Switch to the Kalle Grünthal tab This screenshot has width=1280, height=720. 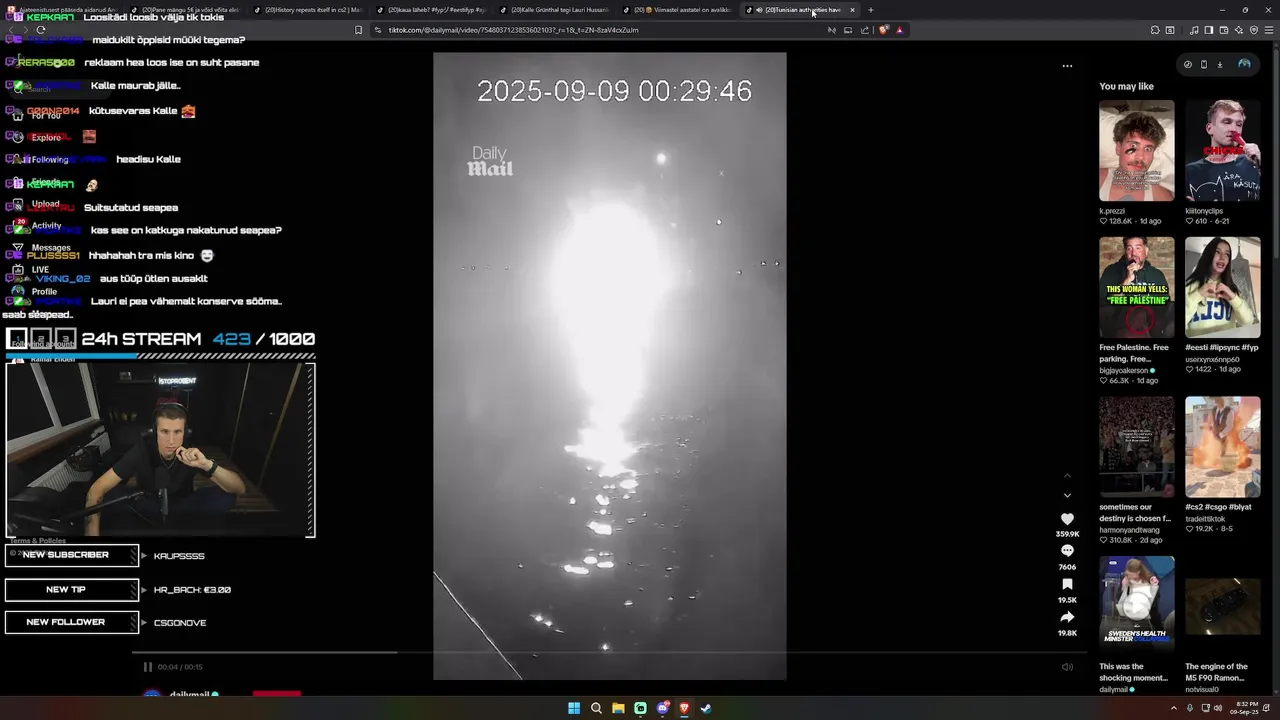click(554, 10)
